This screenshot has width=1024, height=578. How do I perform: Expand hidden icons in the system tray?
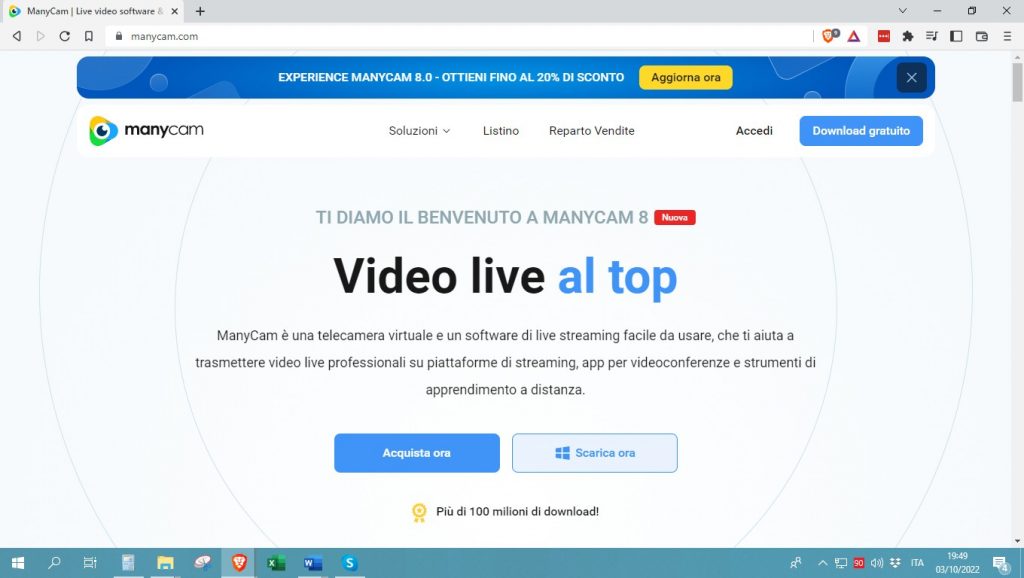pyautogui.click(x=822, y=563)
